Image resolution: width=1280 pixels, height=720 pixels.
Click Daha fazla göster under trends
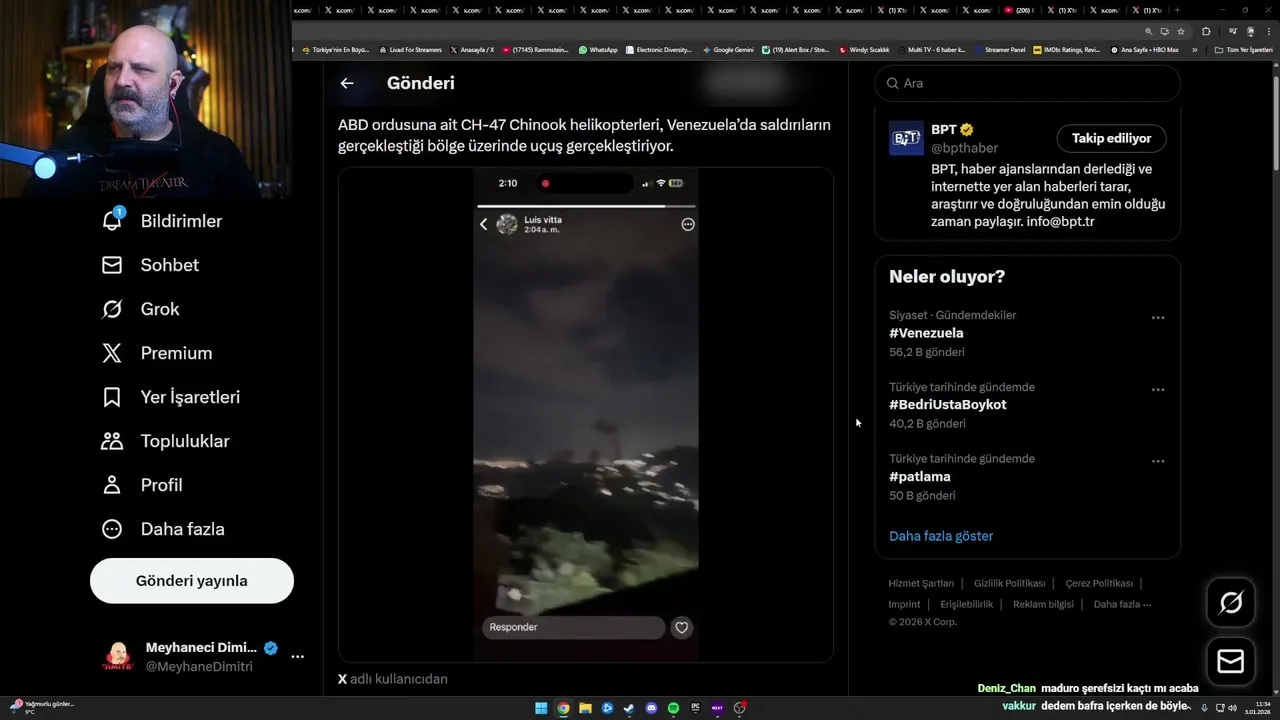941,536
